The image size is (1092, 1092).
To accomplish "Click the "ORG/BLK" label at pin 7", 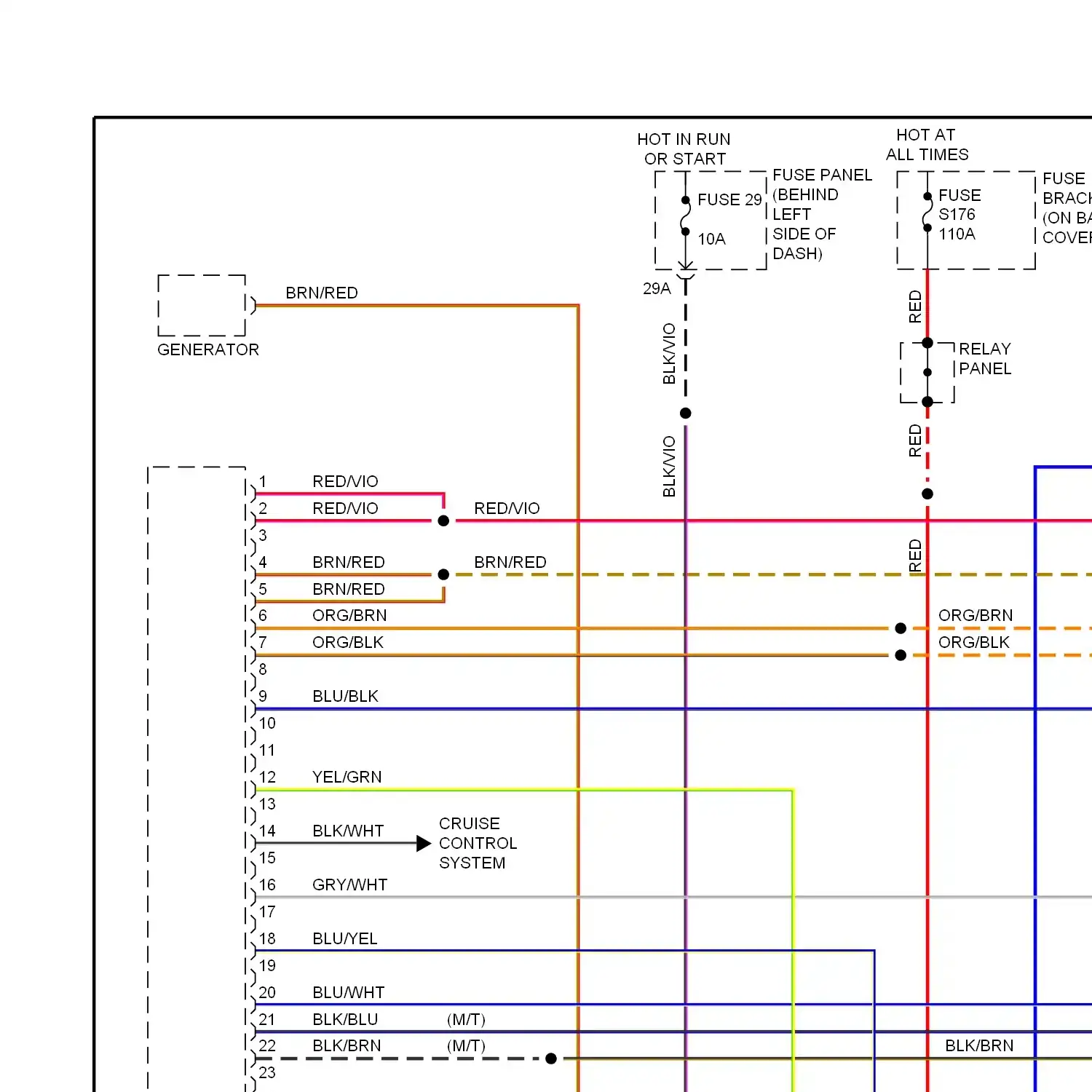I will click(x=348, y=642).
